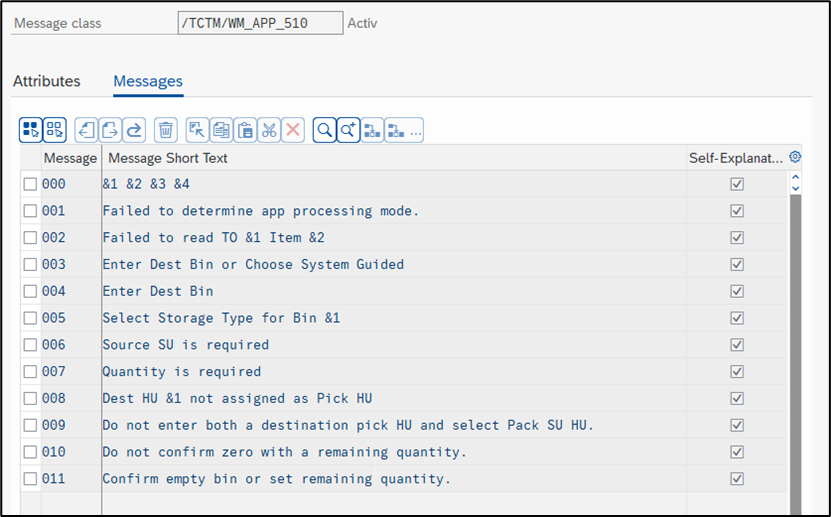Click the Select All rows icon
Screen dimensions: 831x517
pyautogui.click(x=30, y=129)
